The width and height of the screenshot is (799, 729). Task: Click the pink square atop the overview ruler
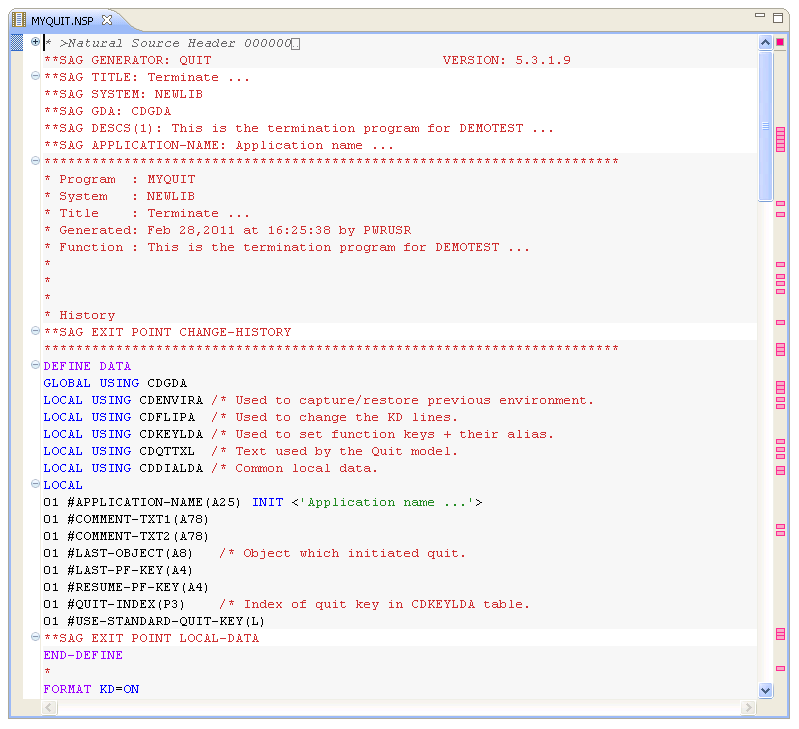(780, 43)
